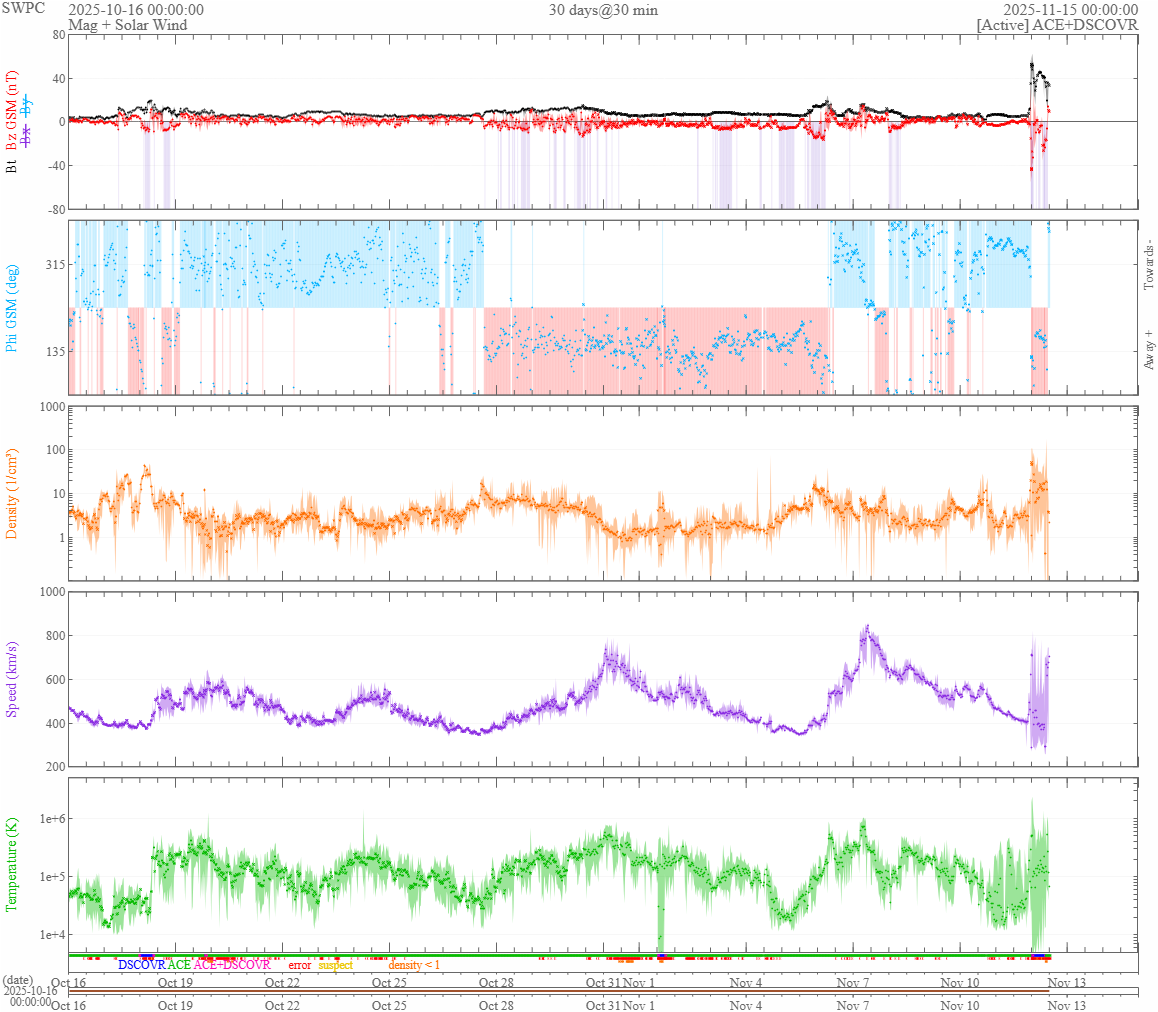Click the blue DSCOVR legend entry
The image size is (1158, 1012).
tap(141, 965)
